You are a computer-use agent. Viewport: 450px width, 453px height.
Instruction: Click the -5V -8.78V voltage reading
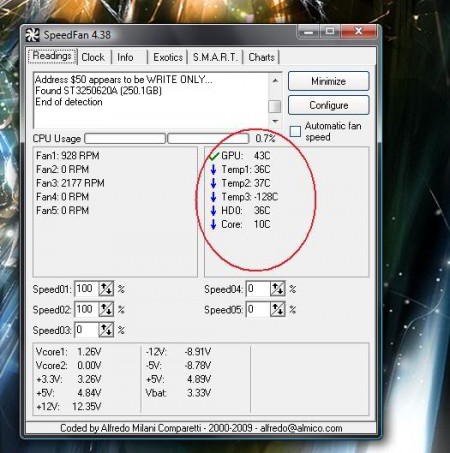coord(178,365)
